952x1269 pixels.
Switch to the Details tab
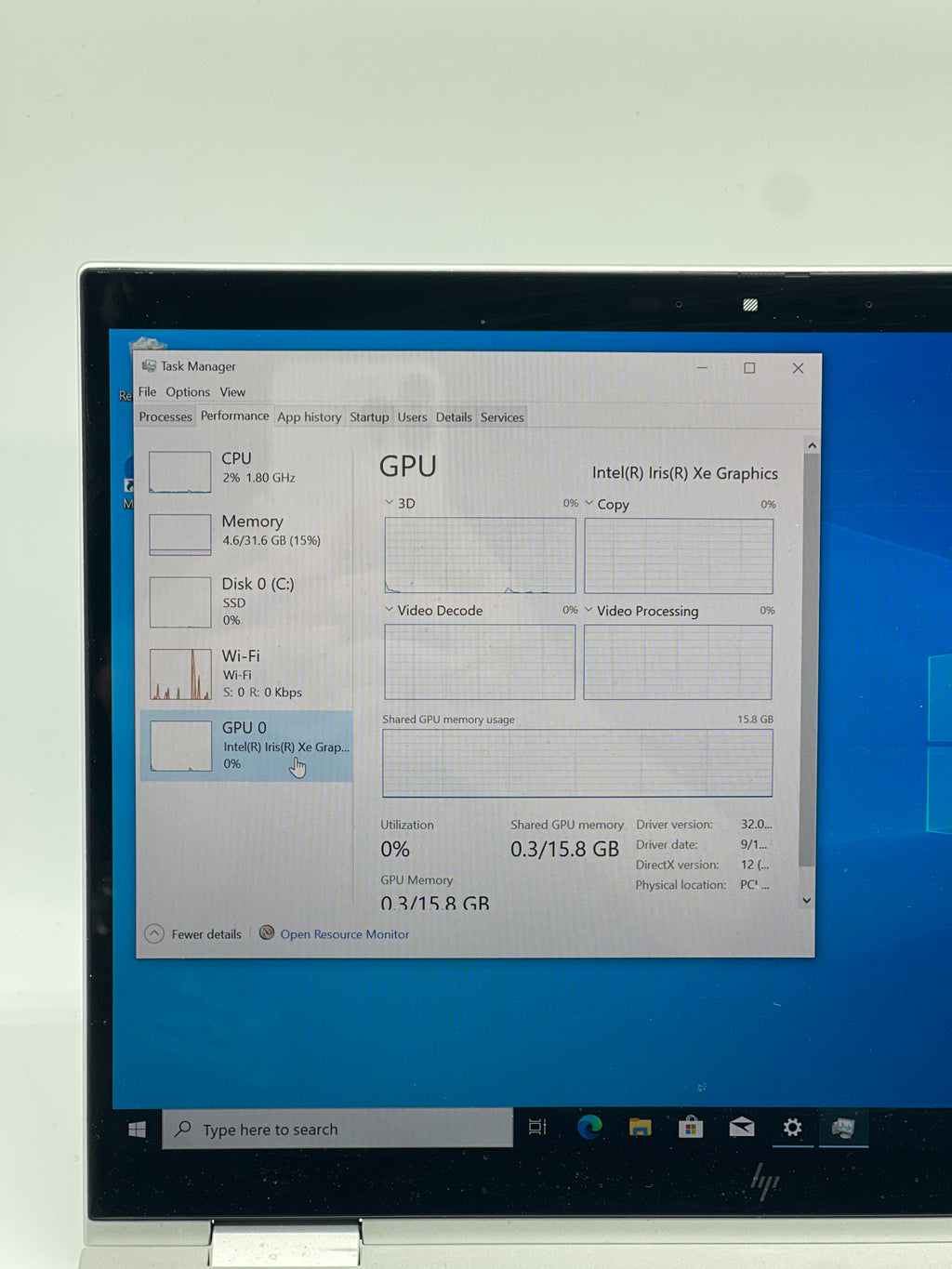tap(454, 416)
